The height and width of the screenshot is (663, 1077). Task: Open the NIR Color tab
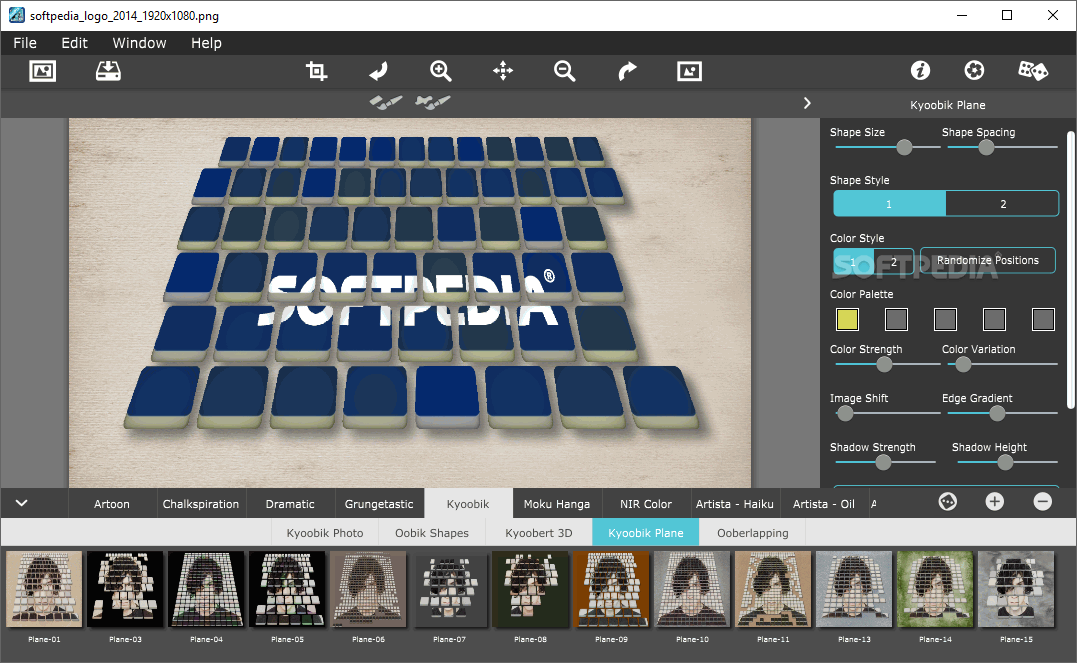click(x=646, y=504)
